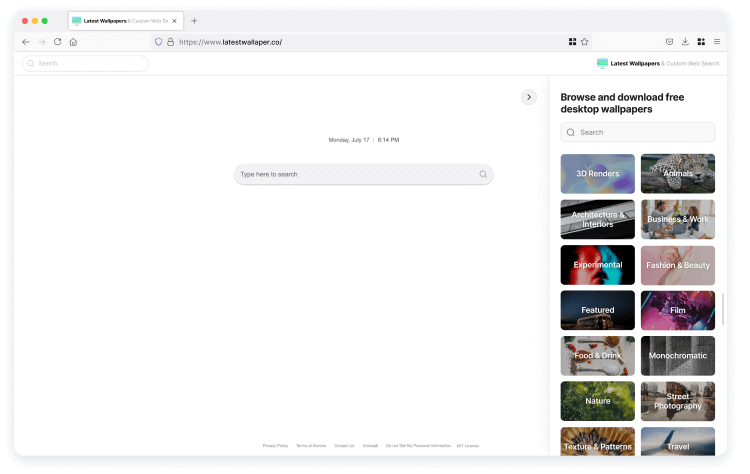Click the browser back arrow
Viewport: 750px width, 474px height.
click(26, 42)
